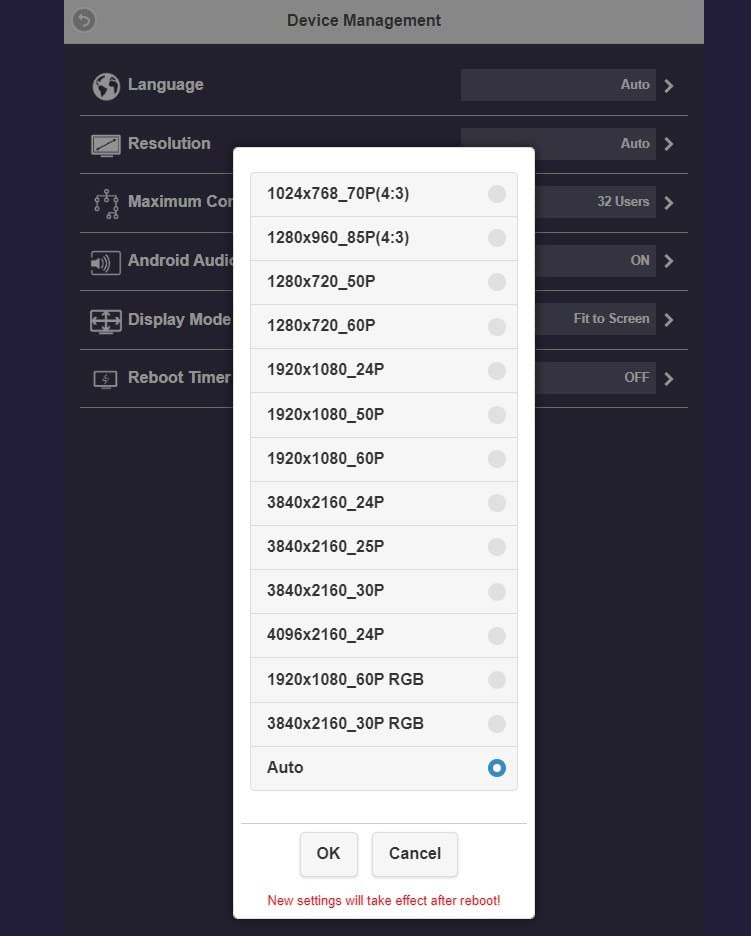Choose 1920x1080_60P radio option
Screen dimensions: 751x936
[x=497, y=459]
